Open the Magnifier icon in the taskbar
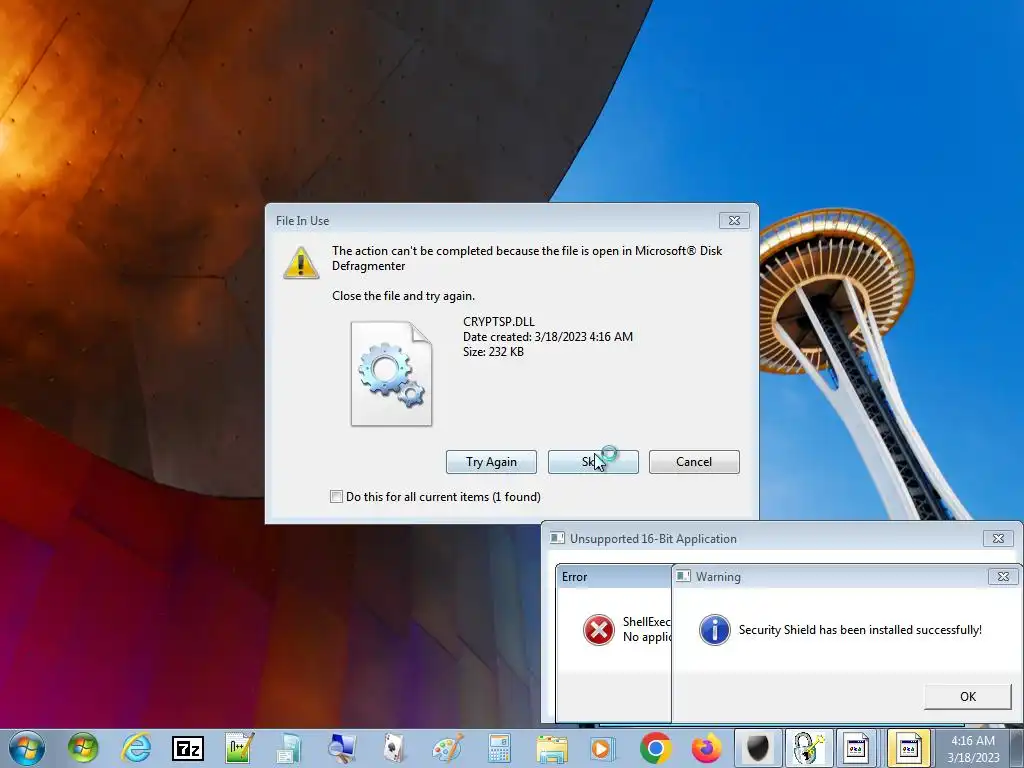The width and height of the screenshot is (1024, 768). [341, 748]
